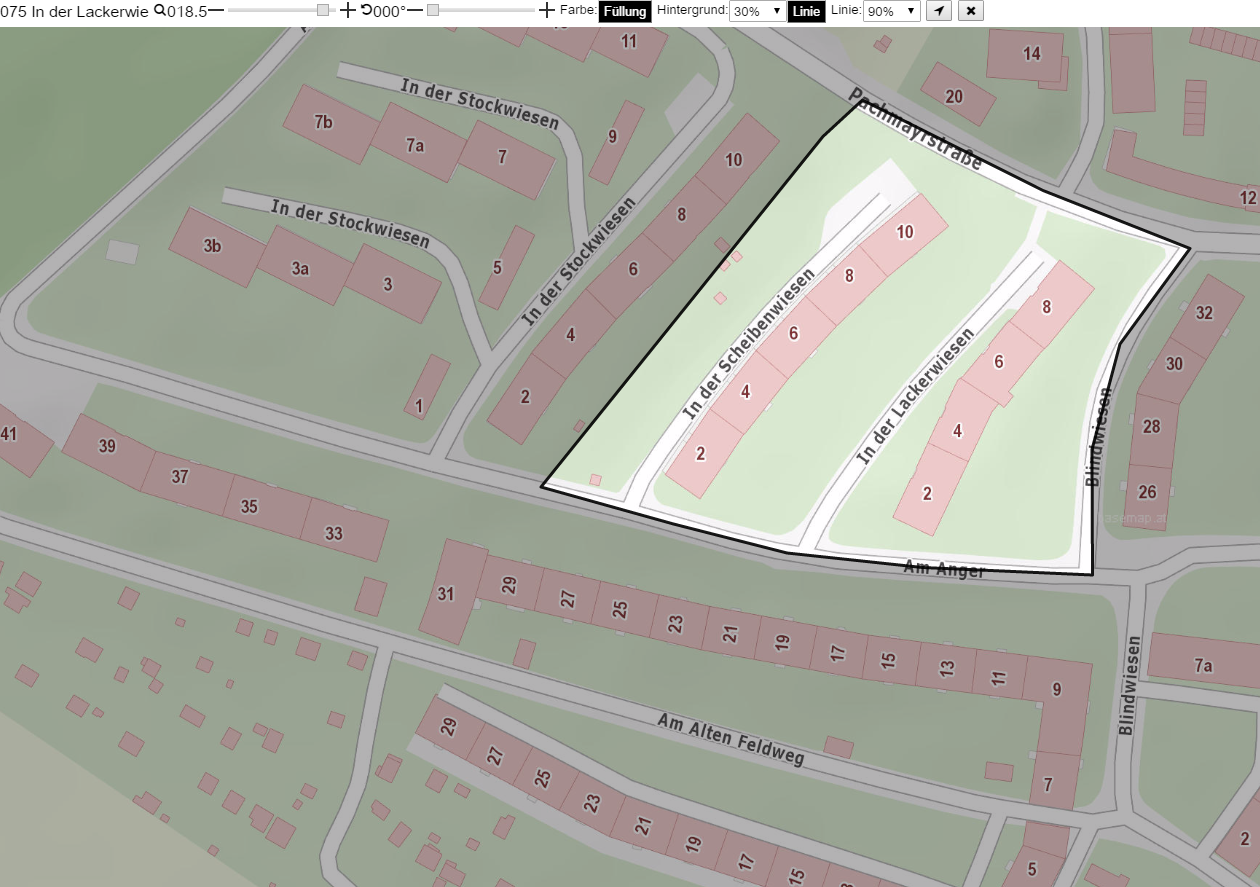Increase rotation with the plus icon

(x=546, y=11)
